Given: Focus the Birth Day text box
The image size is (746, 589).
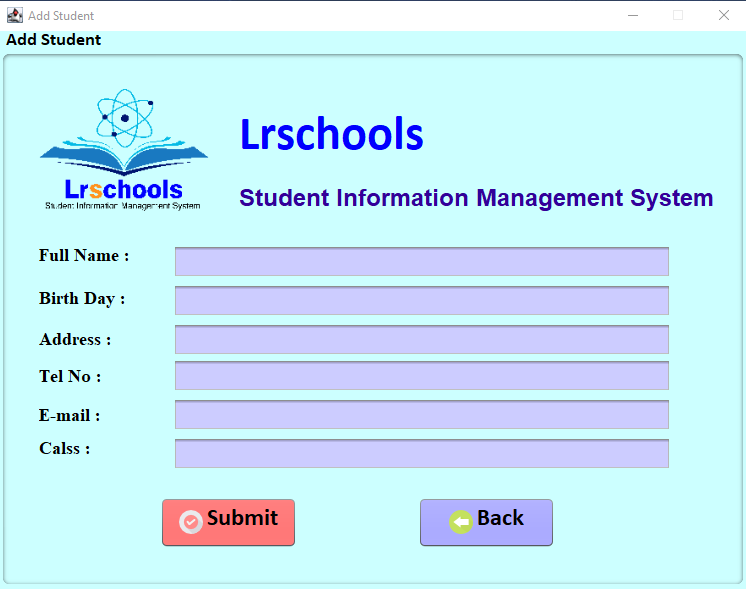Looking at the screenshot, I should click(x=422, y=300).
